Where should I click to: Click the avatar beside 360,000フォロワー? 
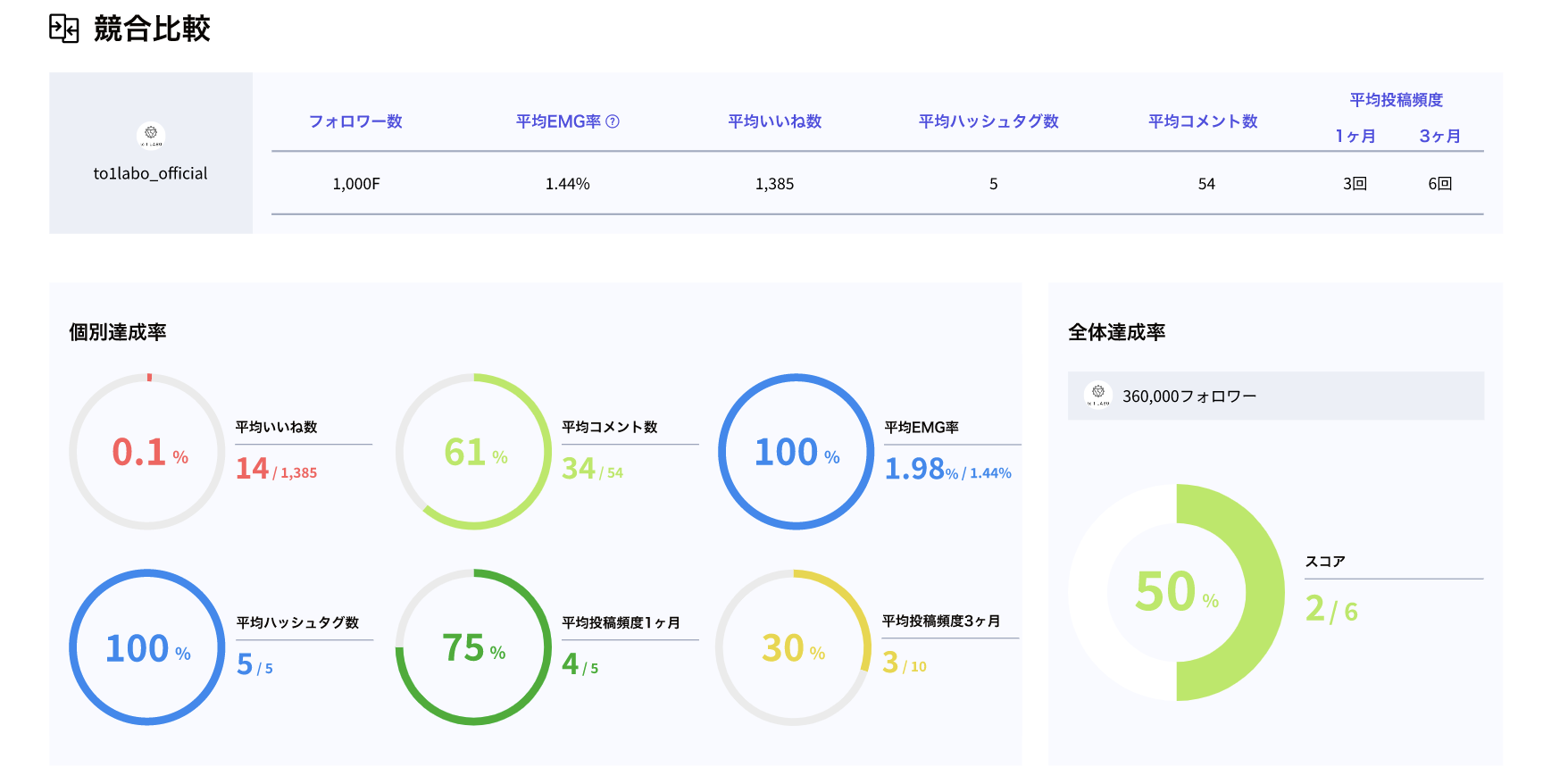(1097, 394)
